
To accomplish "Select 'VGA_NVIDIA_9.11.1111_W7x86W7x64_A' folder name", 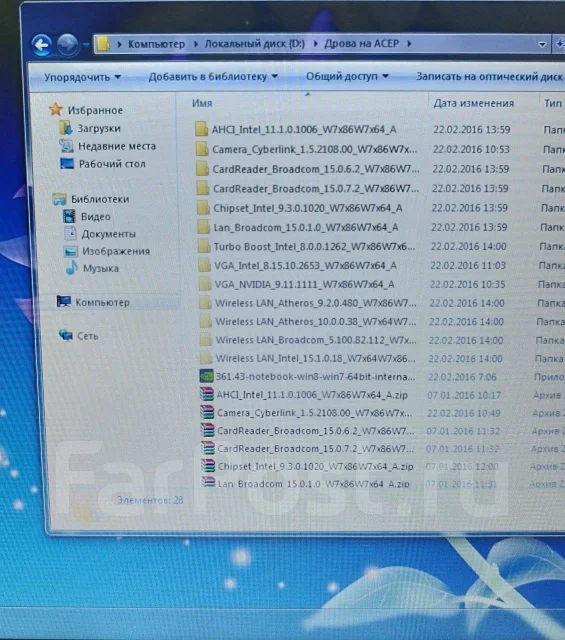I will pos(305,284).
